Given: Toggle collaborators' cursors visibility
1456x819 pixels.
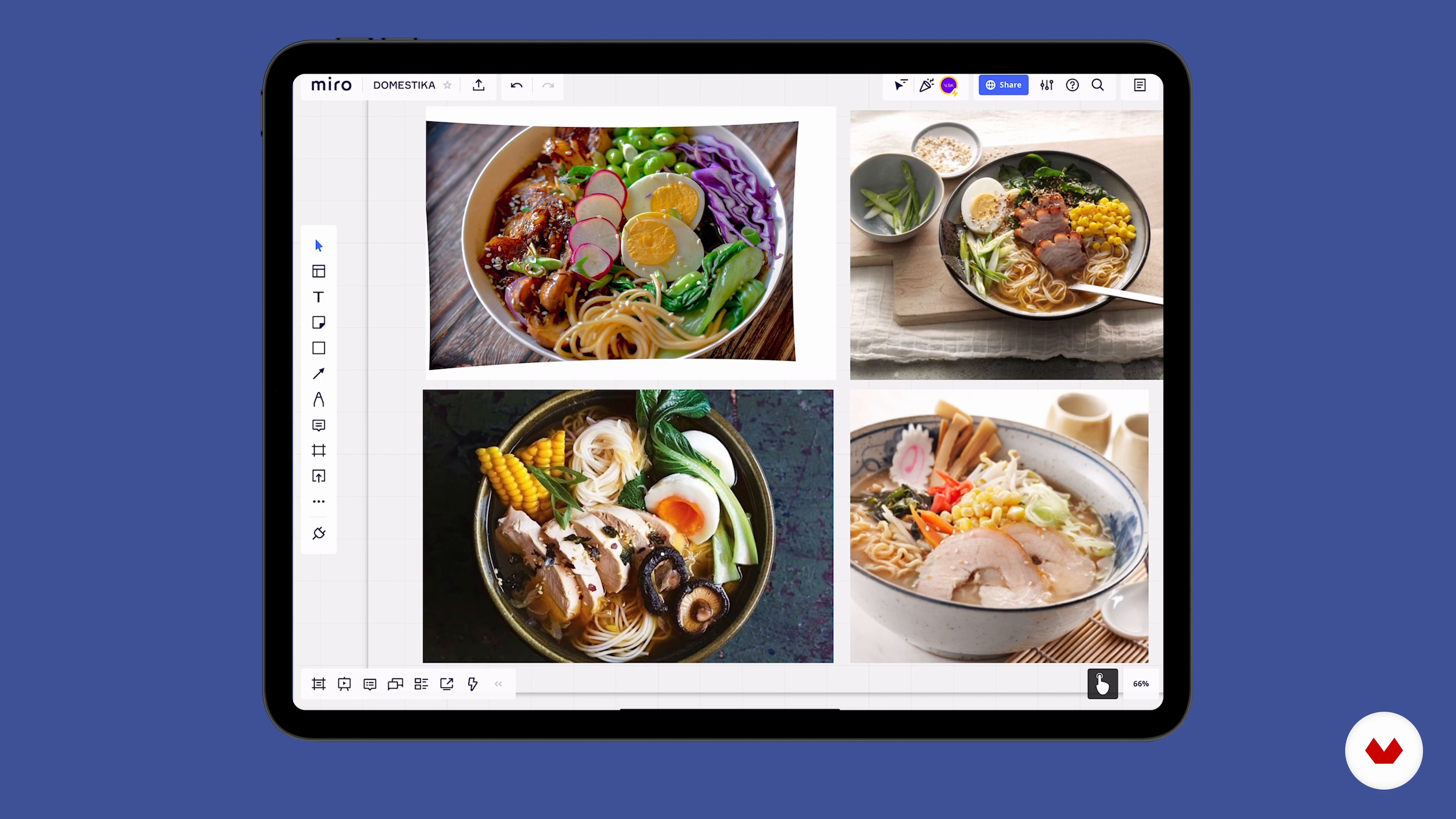Looking at the screenshot, I should pyautogui.click(x=901, y=85).
